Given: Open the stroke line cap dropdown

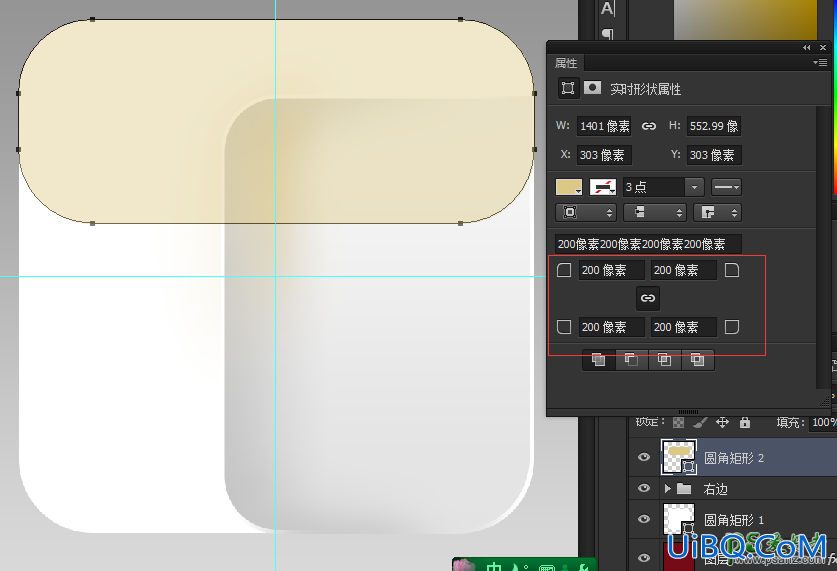Looking at the screenshot, I should click(x=654, y=212).
